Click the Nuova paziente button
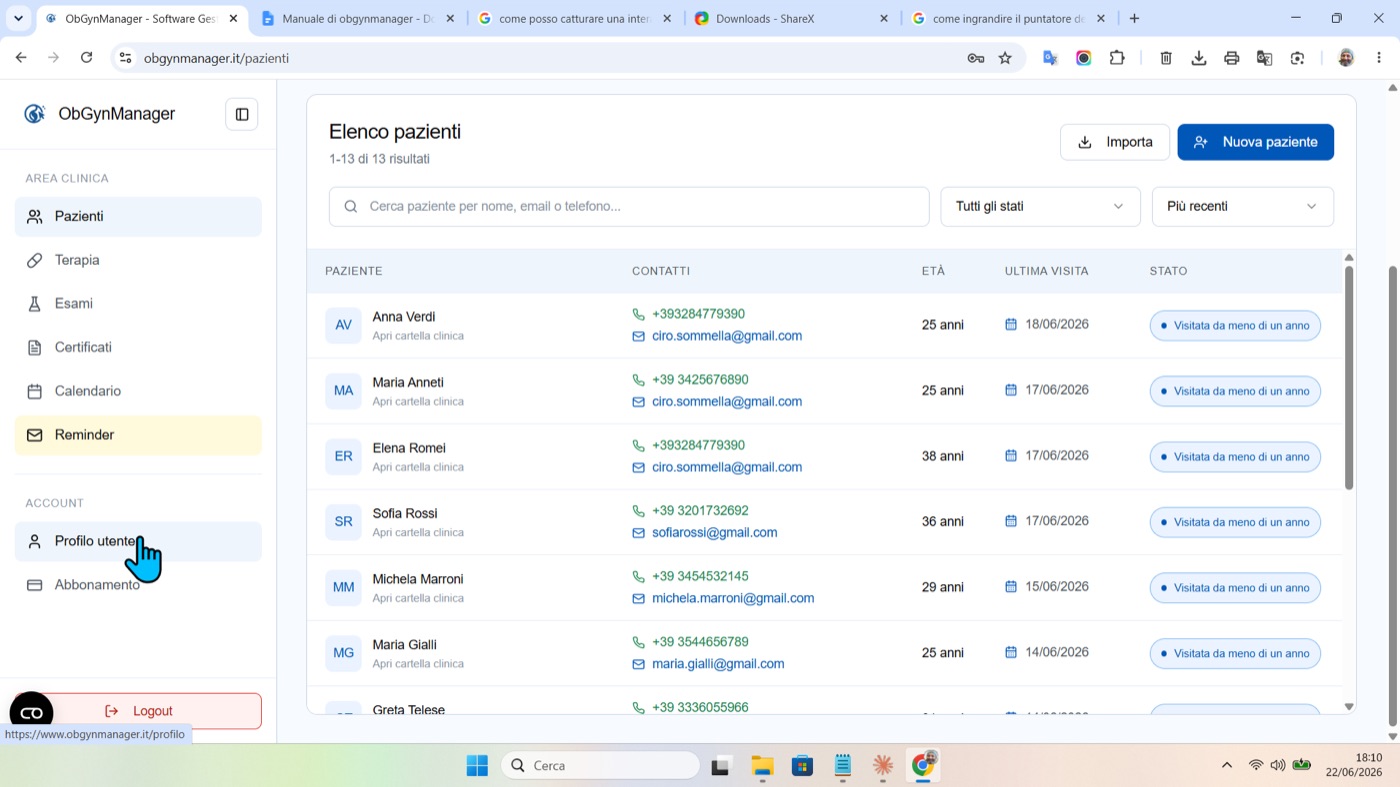 click(x=1255, y=142)
